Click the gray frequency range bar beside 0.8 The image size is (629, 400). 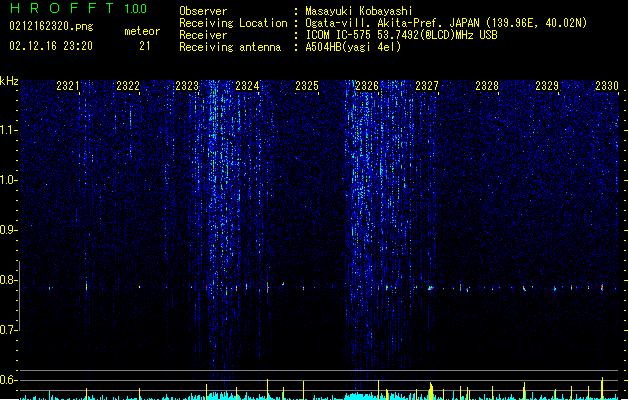click(x=19, y=296)
